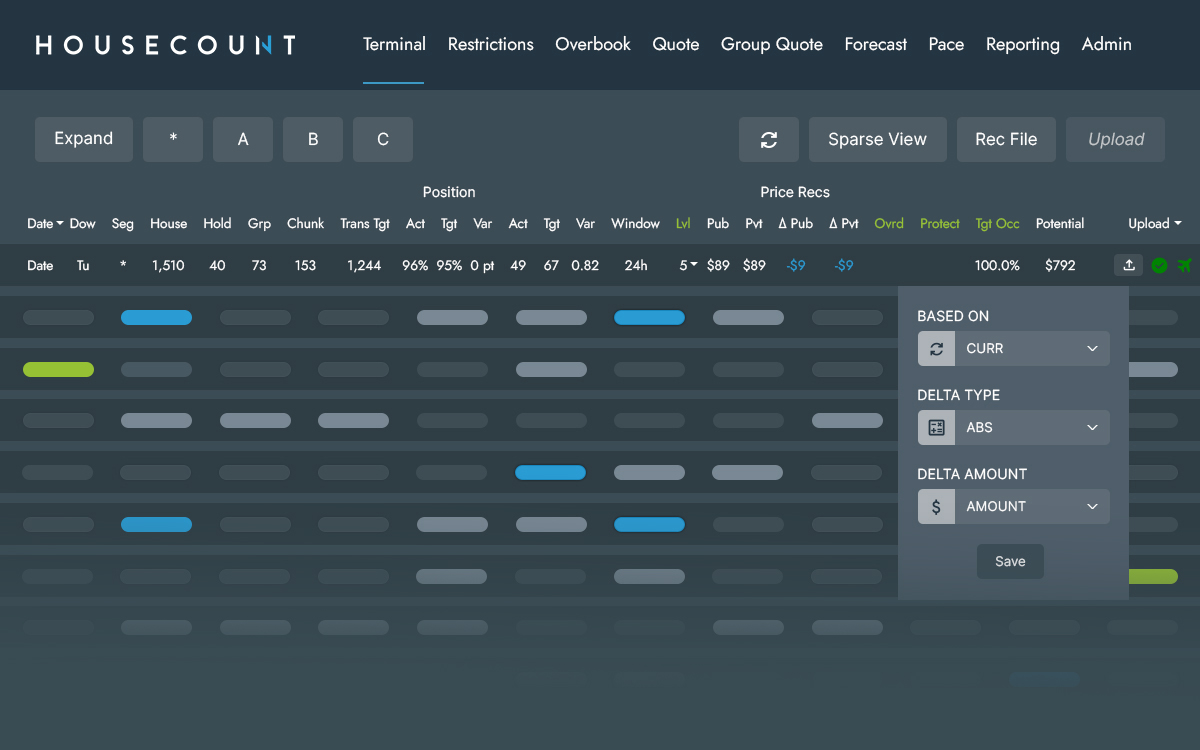Expand the Delta Amount dropdown
Image resolution: width=1200 pixels, height=750 pixels.
pos(1031,506)
